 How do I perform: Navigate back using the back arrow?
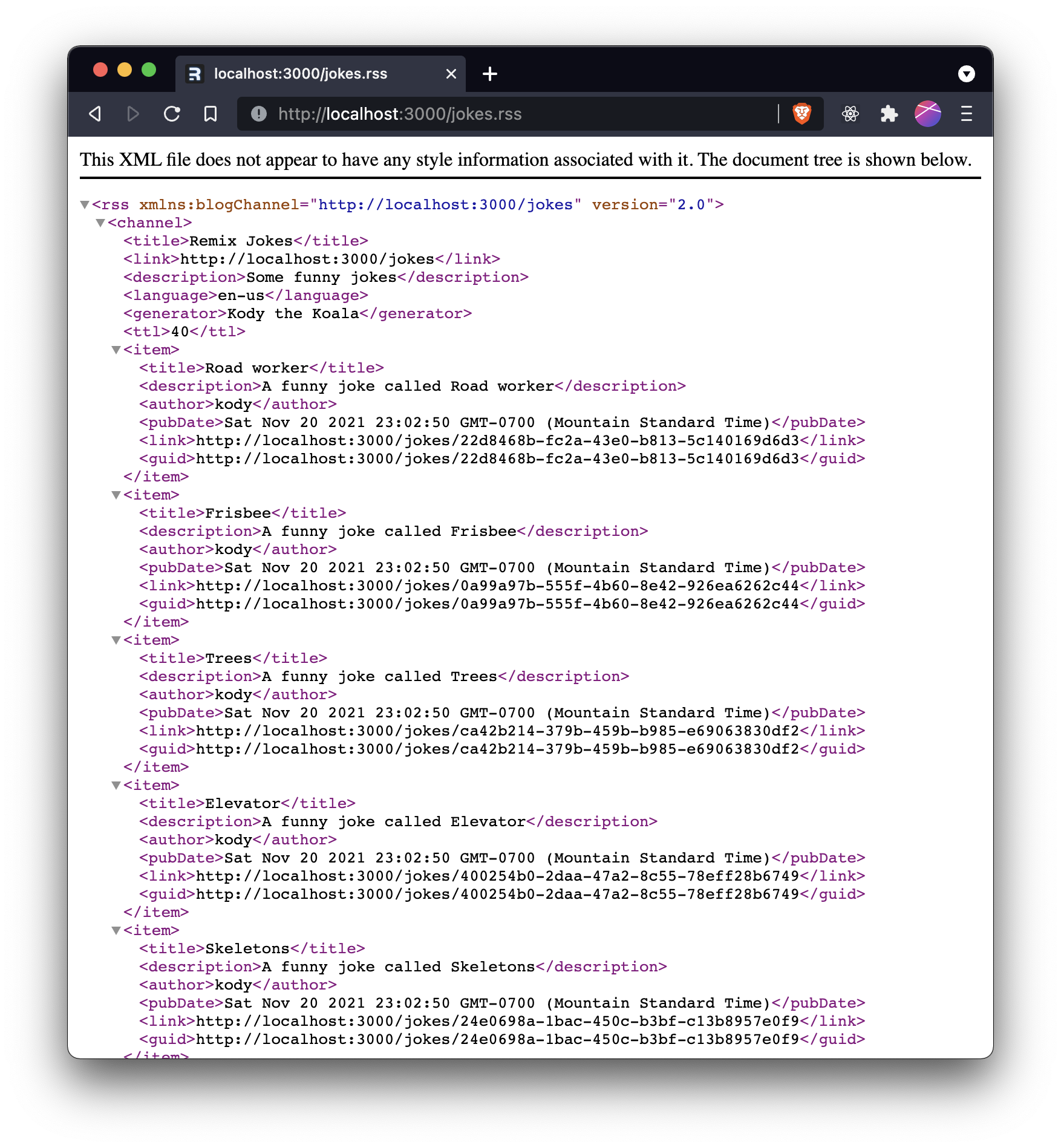(94, 114)
